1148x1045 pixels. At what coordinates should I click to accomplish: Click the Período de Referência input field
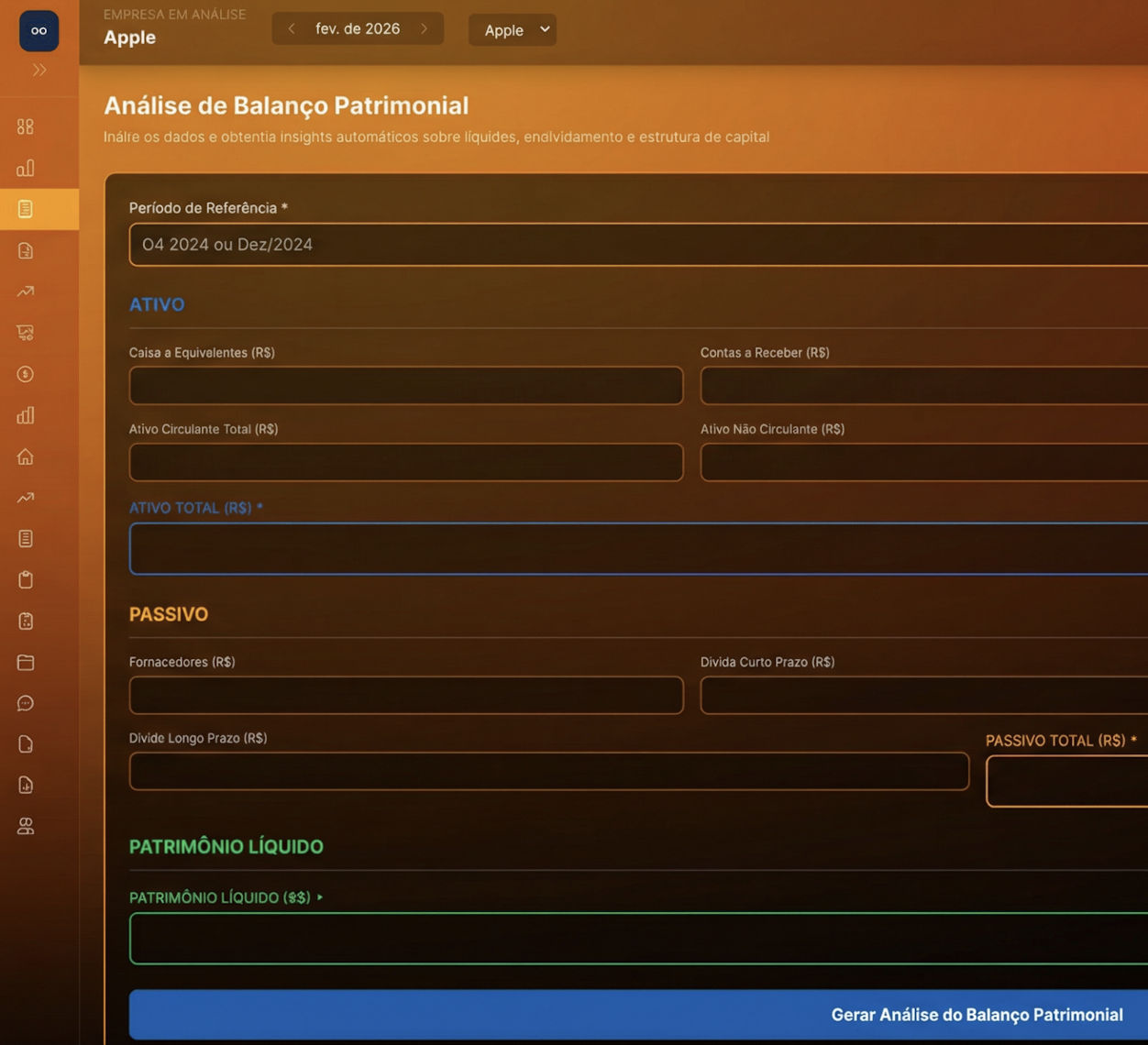point(638,245)
